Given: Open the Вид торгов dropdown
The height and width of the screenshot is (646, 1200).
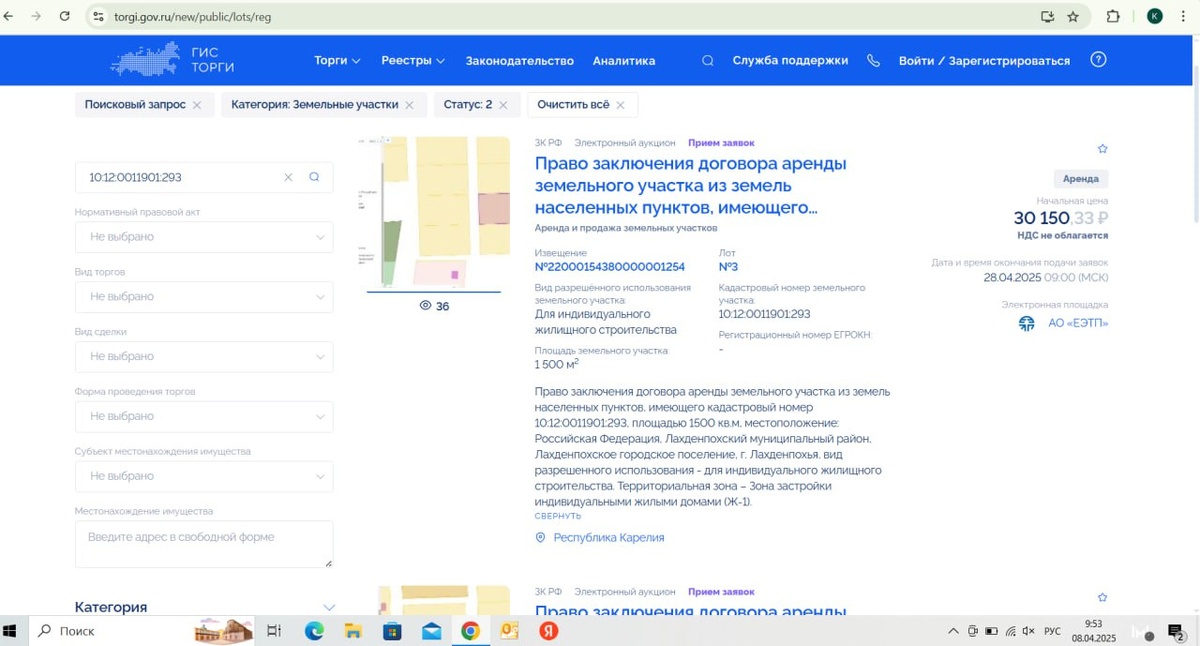Looking at the screenshot, I should 204,297.
